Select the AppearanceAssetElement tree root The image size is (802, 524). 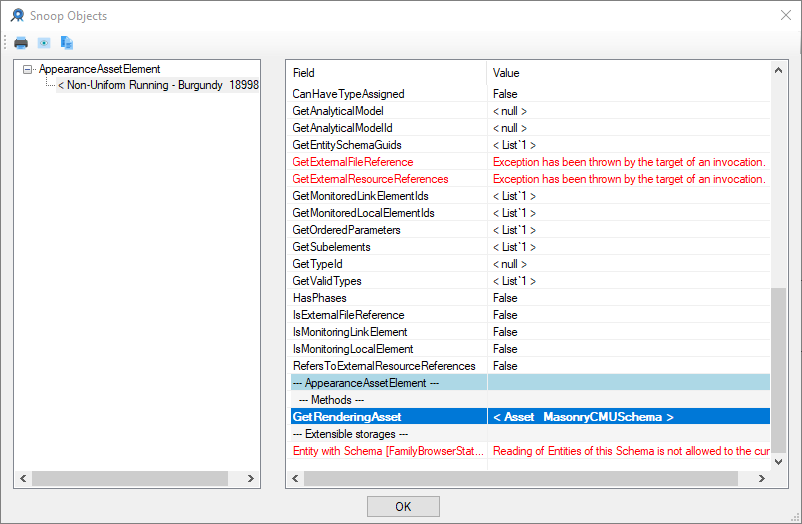pos(99,69)
